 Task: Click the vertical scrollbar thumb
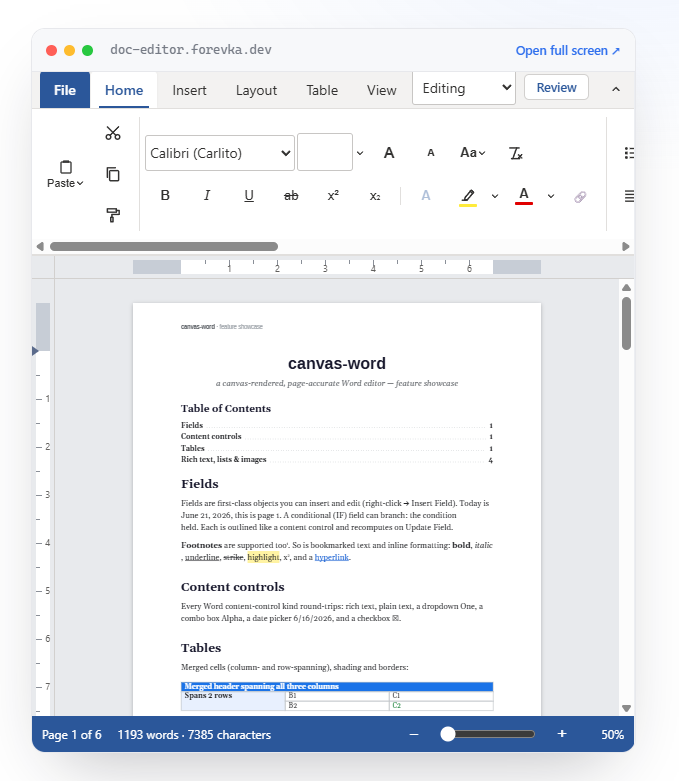(627, 324)
